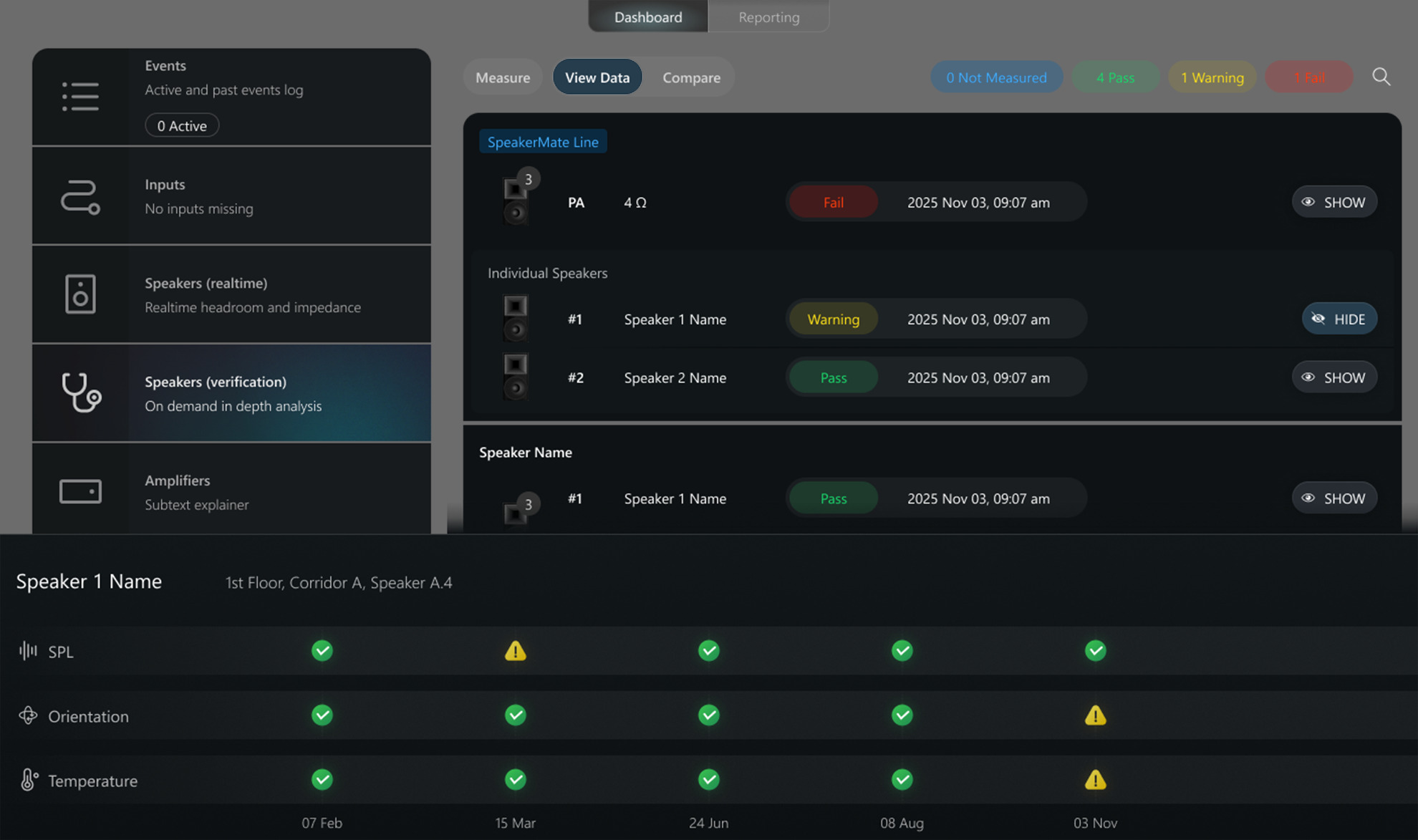This screenshot has width=1418, height=840.
Task: Switch to the Reporting tab
Action: point(768,16)
